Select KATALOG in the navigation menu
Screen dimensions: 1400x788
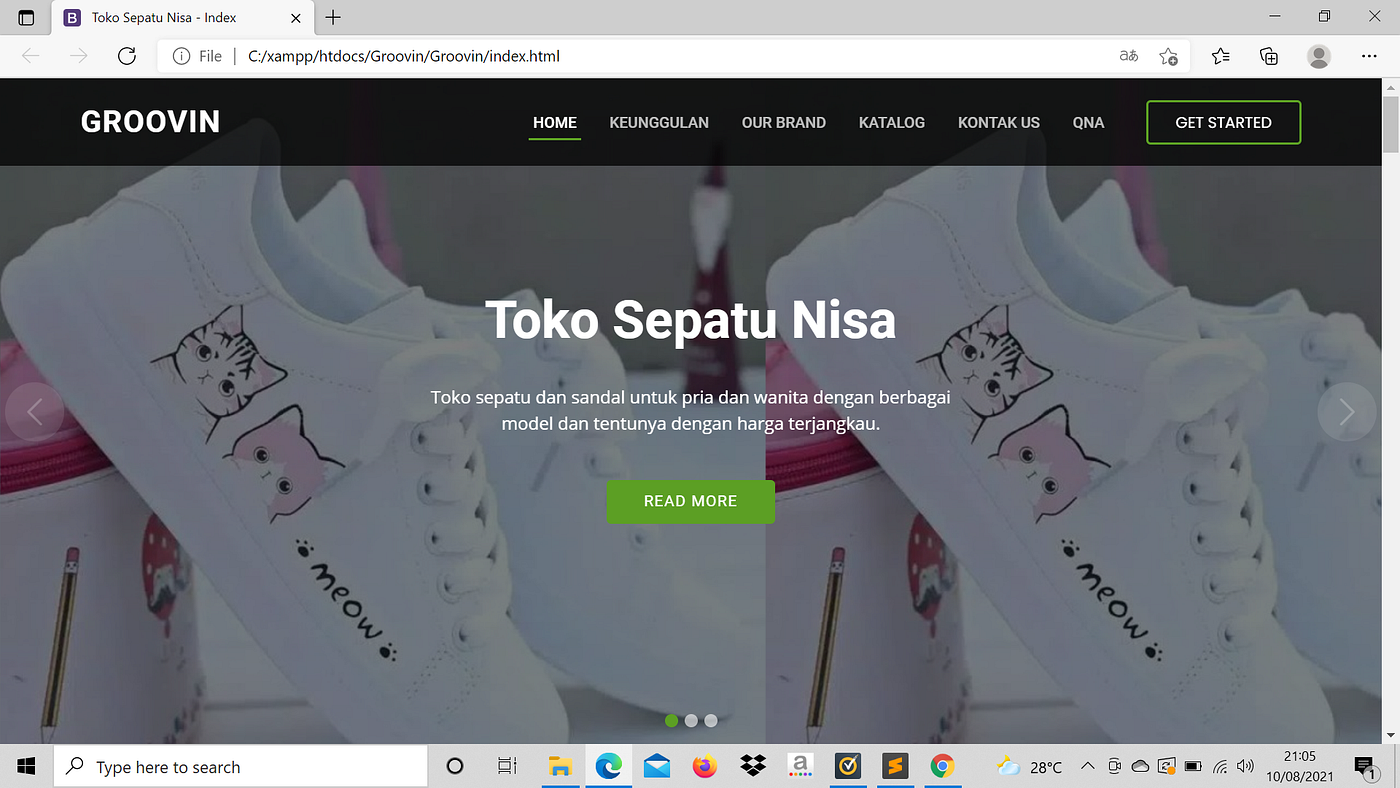tap(891, 122)
